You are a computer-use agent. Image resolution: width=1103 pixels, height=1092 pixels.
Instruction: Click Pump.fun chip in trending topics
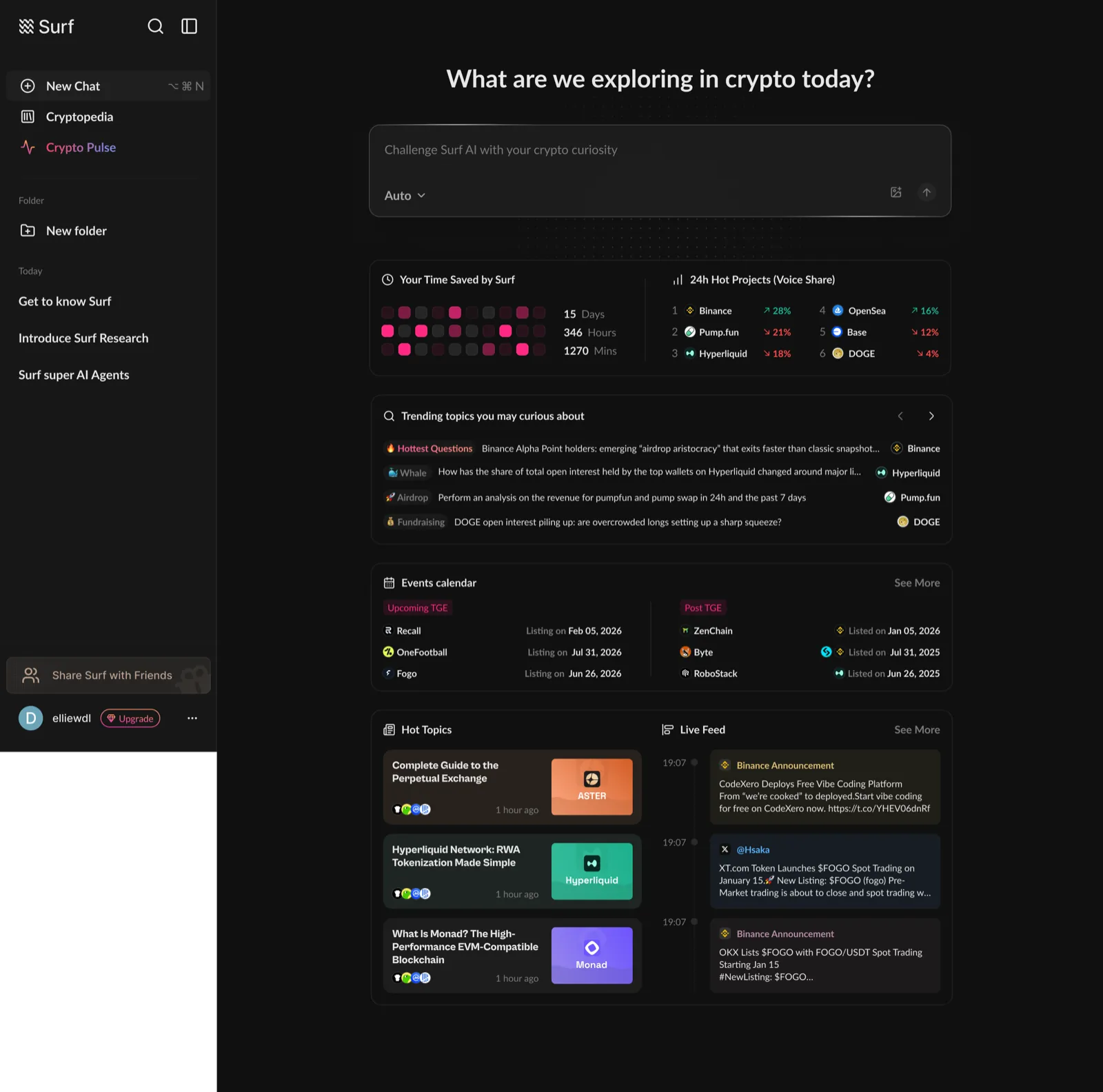tap(912, 498)
